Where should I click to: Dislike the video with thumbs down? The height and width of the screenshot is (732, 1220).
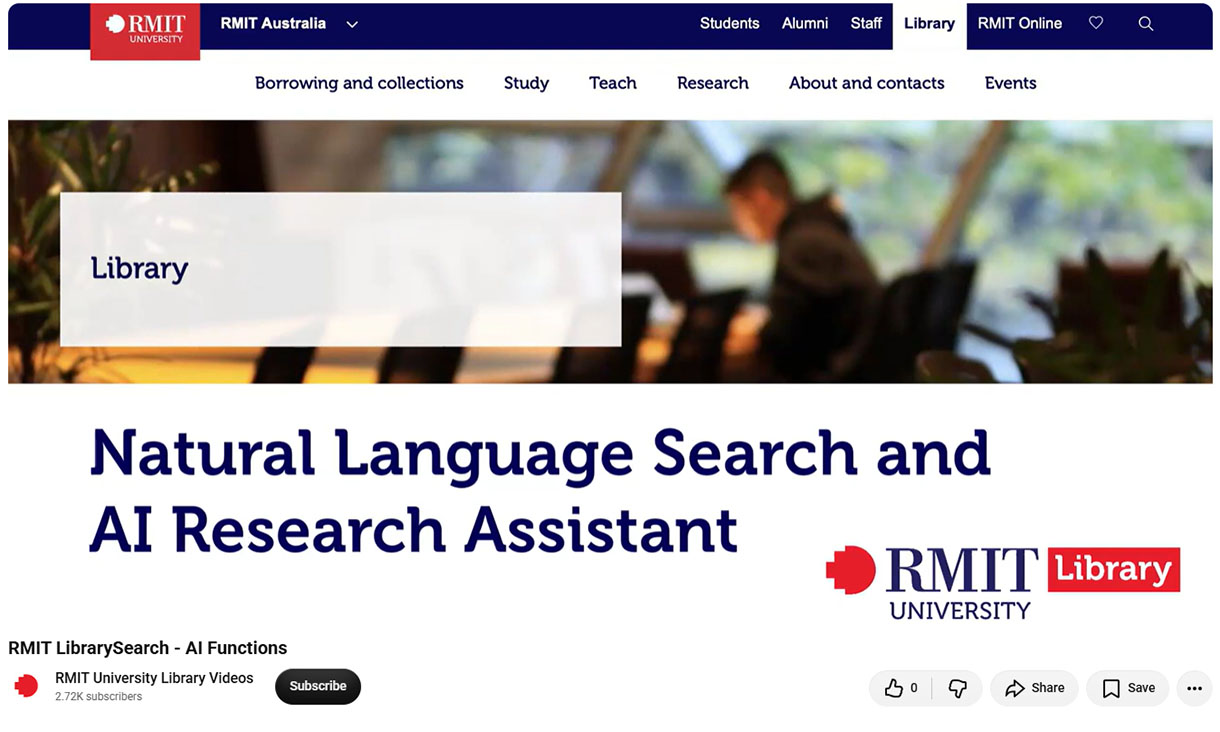point(957,688)
